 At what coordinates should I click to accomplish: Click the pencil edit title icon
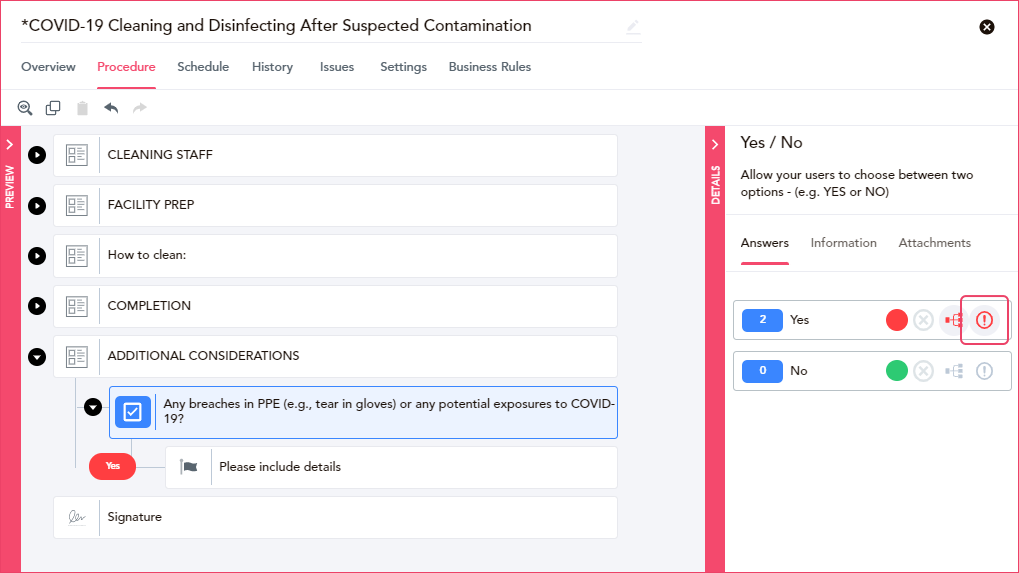[x=633, y=27]
